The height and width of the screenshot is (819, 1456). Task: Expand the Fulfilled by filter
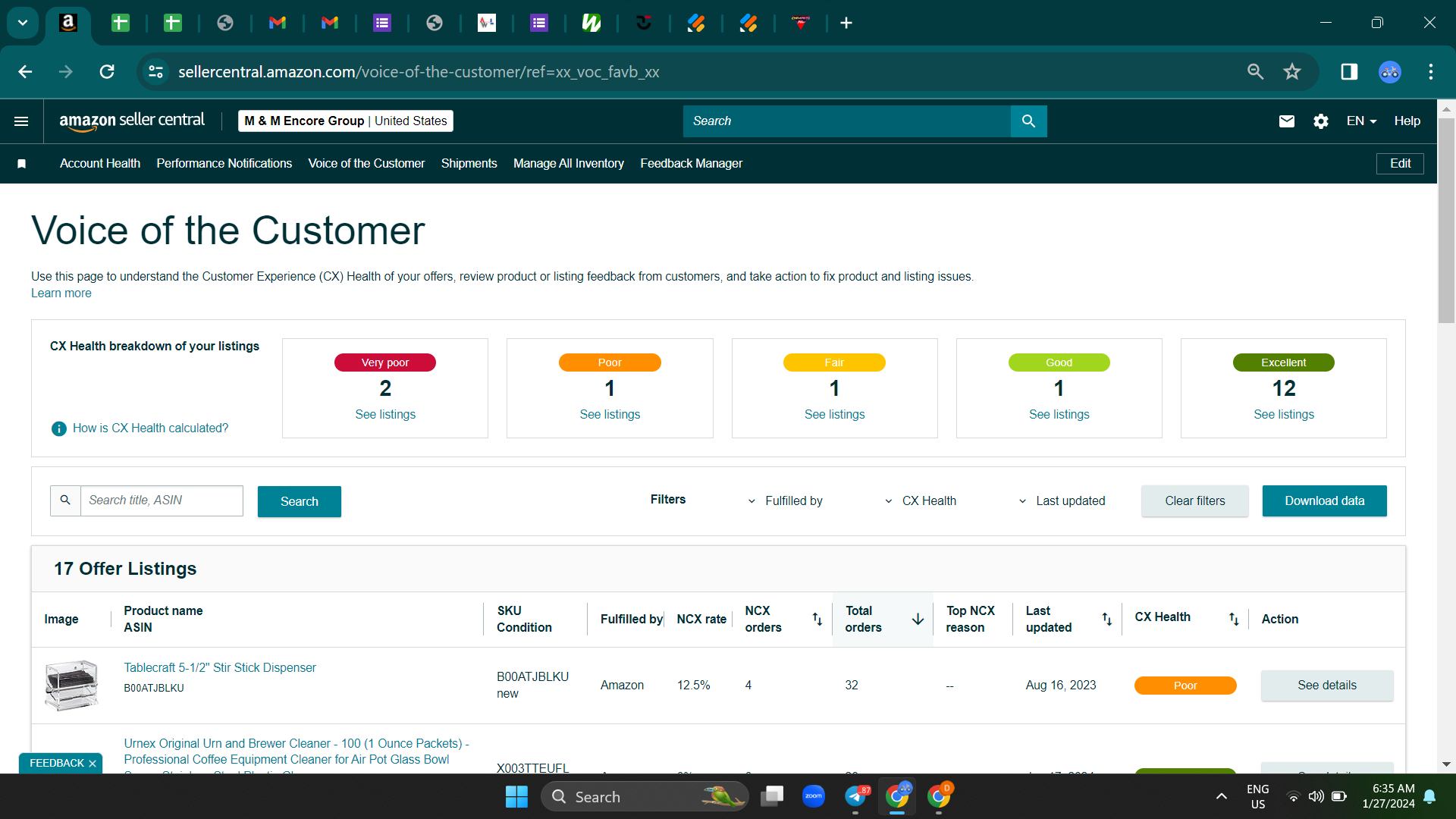pyautogui.click(x=786, y=500)
